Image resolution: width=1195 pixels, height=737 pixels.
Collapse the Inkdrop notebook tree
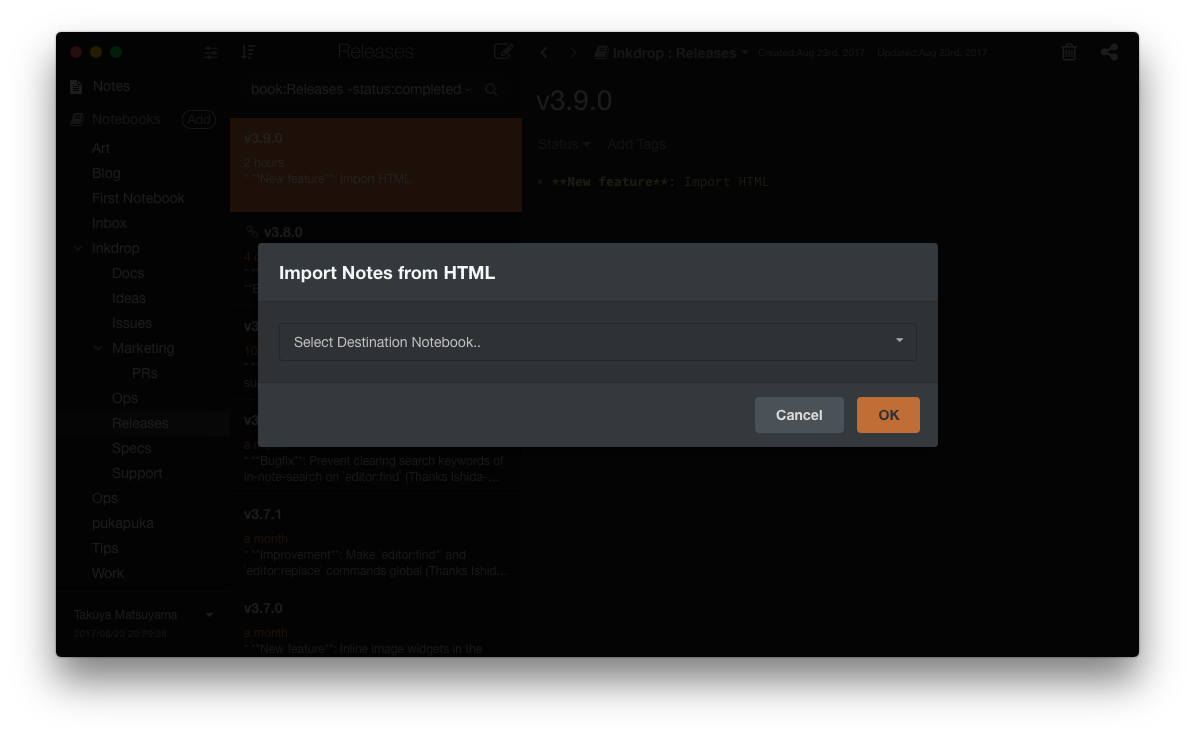coord(78,248)
